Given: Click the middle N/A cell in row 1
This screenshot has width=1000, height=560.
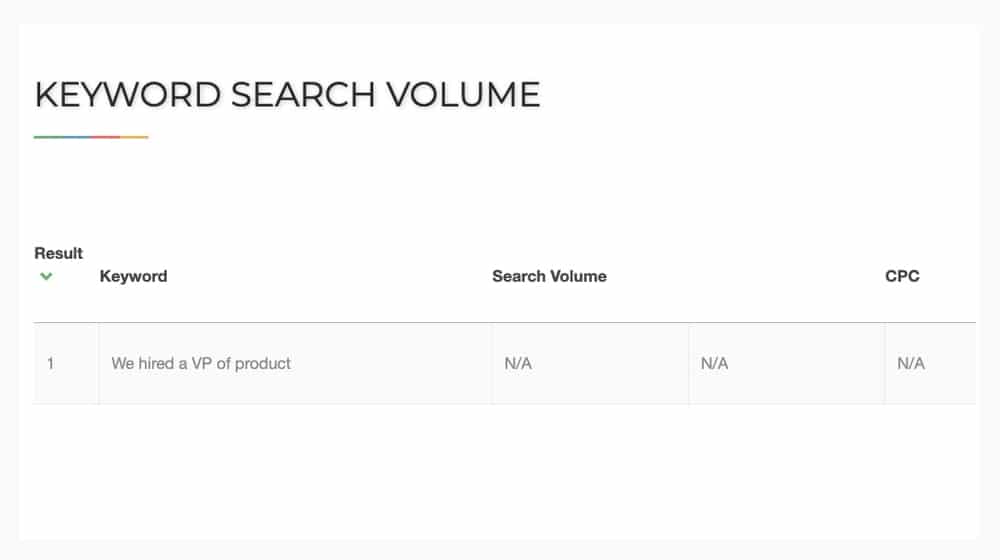Looking at the screenshot, I should coord(787,364).
